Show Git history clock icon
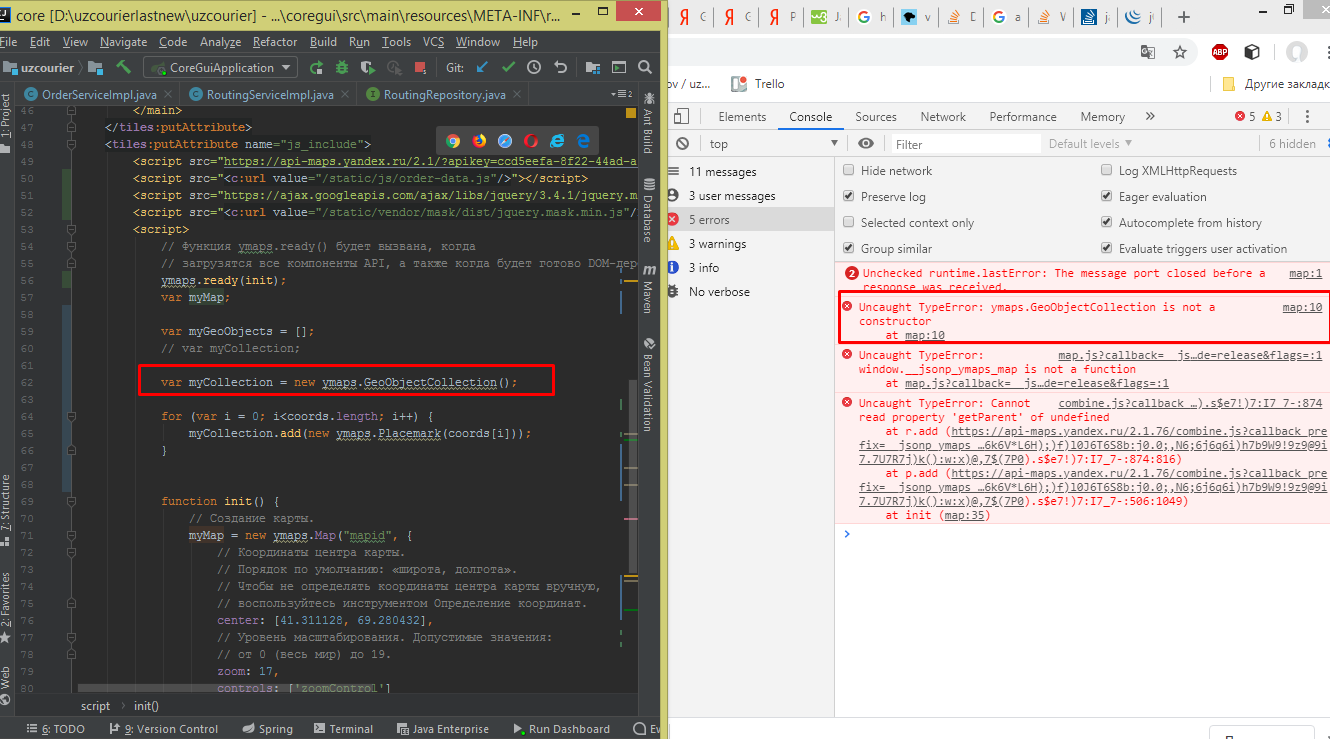Image resolution: width=1330 pixels, height=739 pixels. (534, 68)
